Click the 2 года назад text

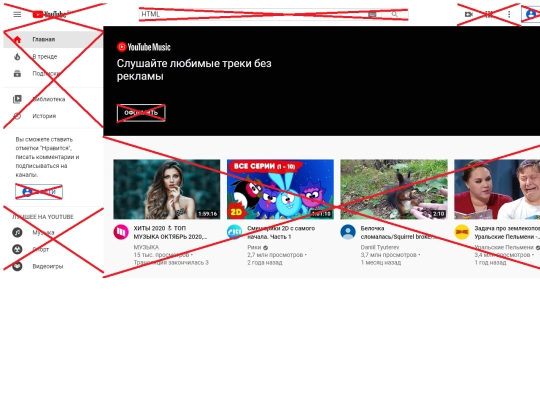click(x=264, y=262)
